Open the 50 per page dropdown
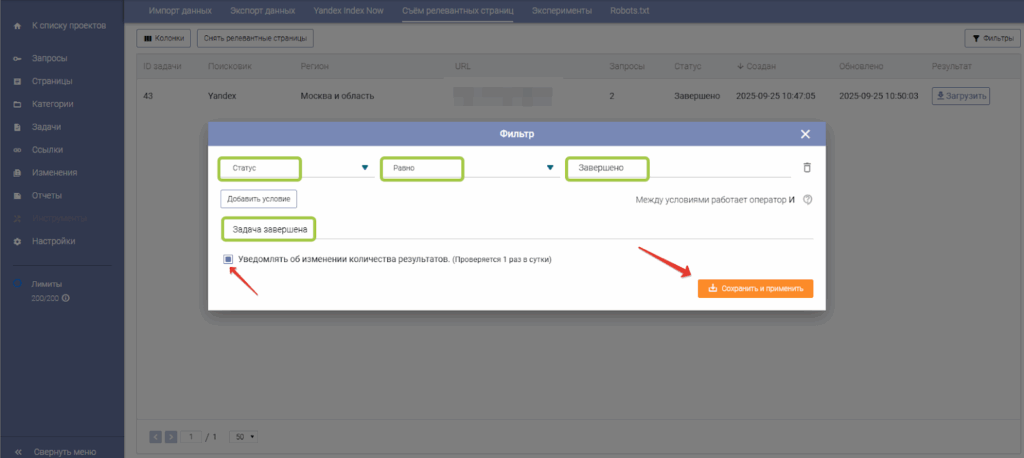Viewport: 1024px width, 458px height. coord(243,437)
